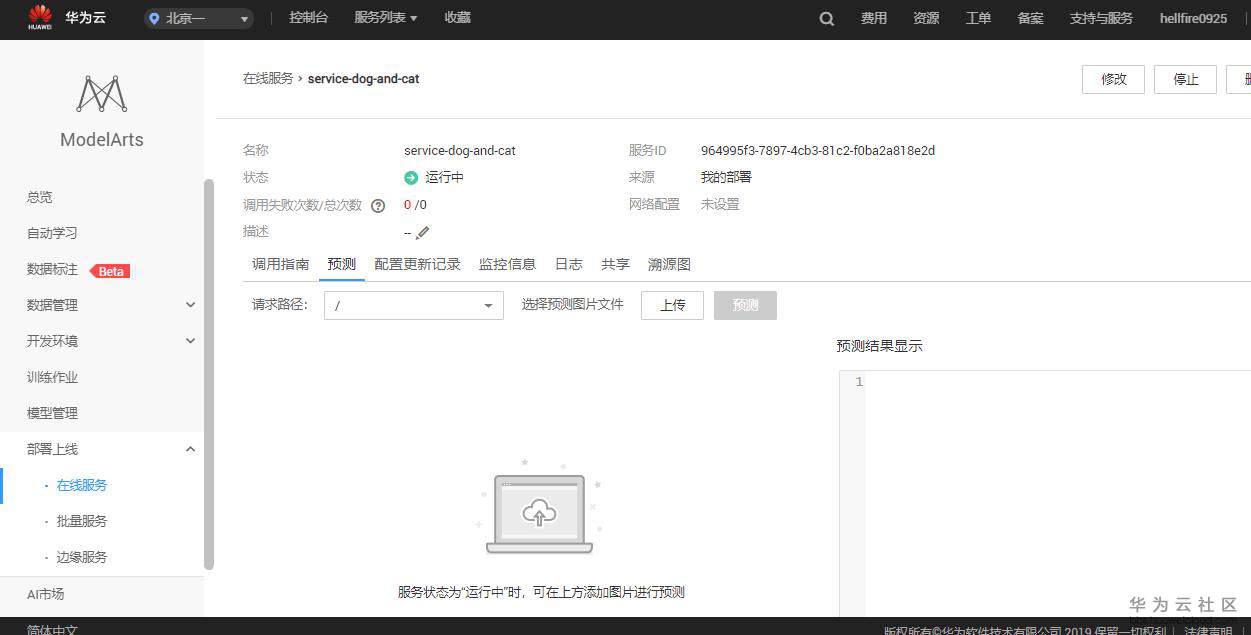1251x635 pixels.
Task: Click the service ID value 964995f3-7897-4cb3-81c2-f0ba2a818e2d
Action: (818, 151)
